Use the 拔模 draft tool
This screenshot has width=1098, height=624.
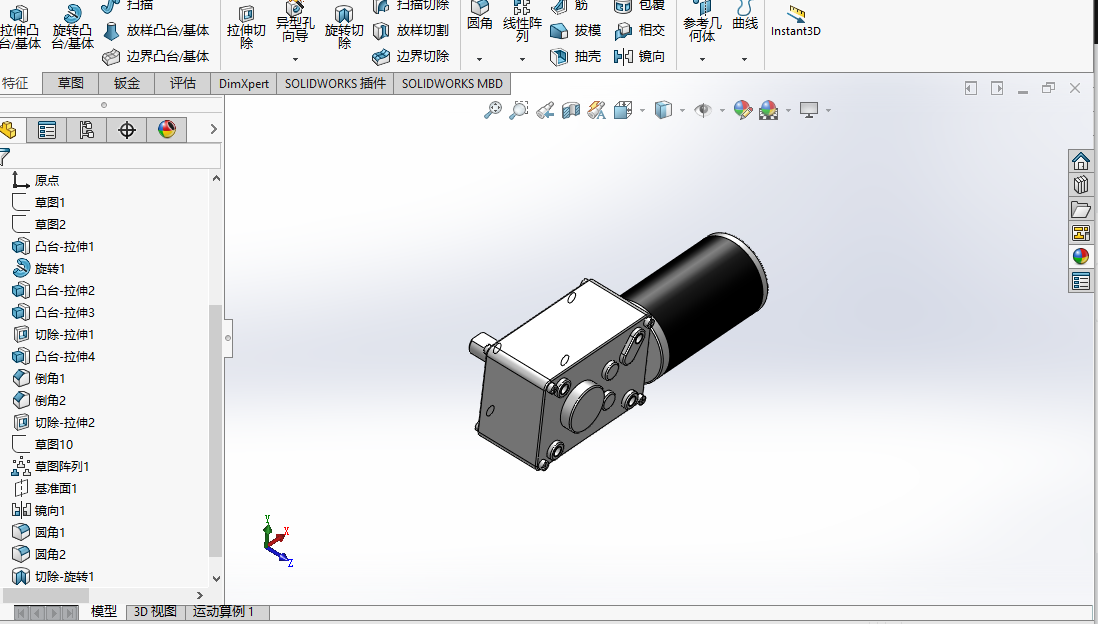click(576, 30)
